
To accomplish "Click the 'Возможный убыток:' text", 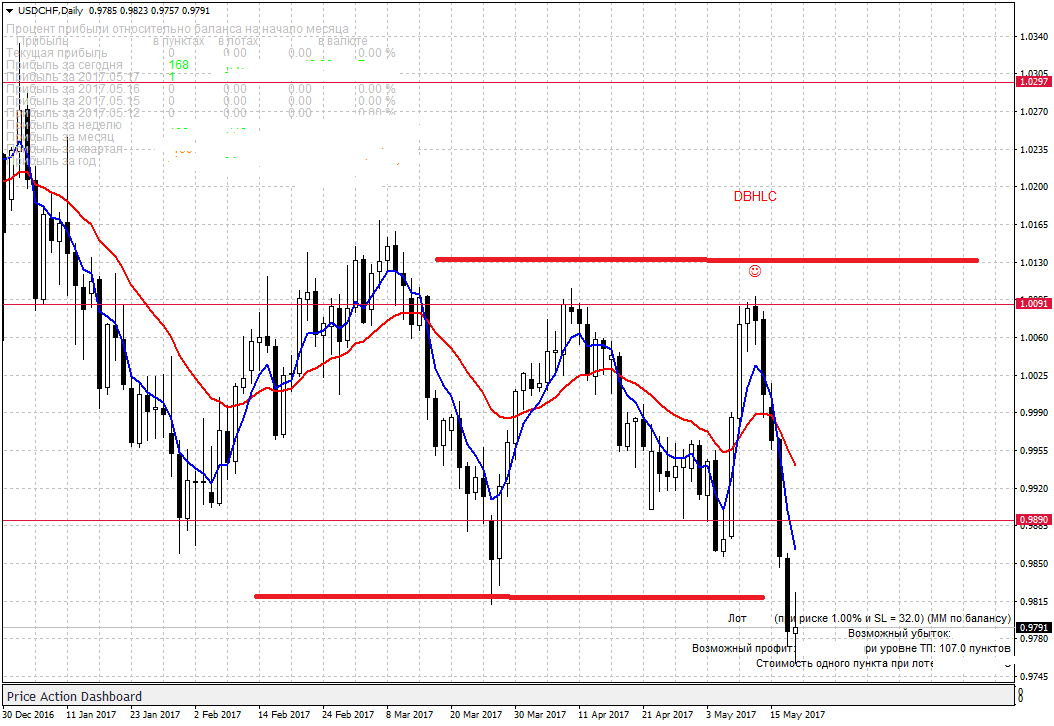I will pyautogui.click(x=899, y=633).
